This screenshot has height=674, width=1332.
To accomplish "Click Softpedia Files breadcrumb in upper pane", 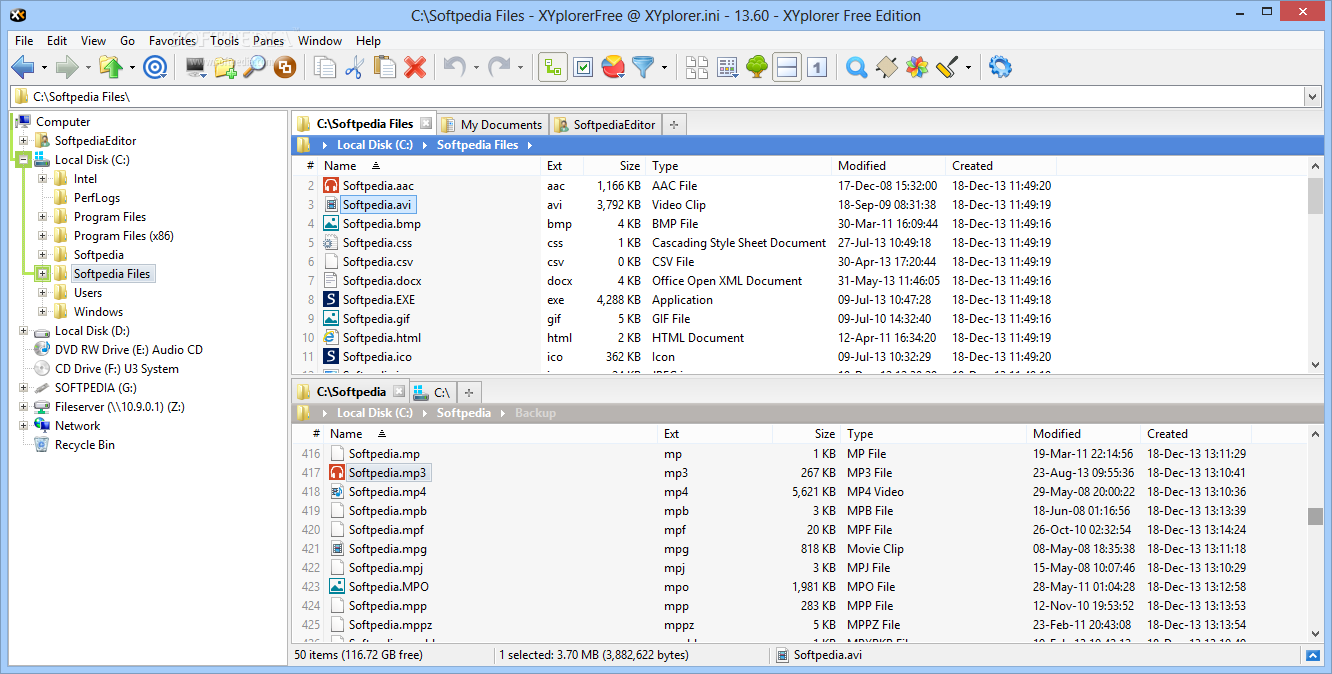I will pyautogui.click(x=477, y=145).
